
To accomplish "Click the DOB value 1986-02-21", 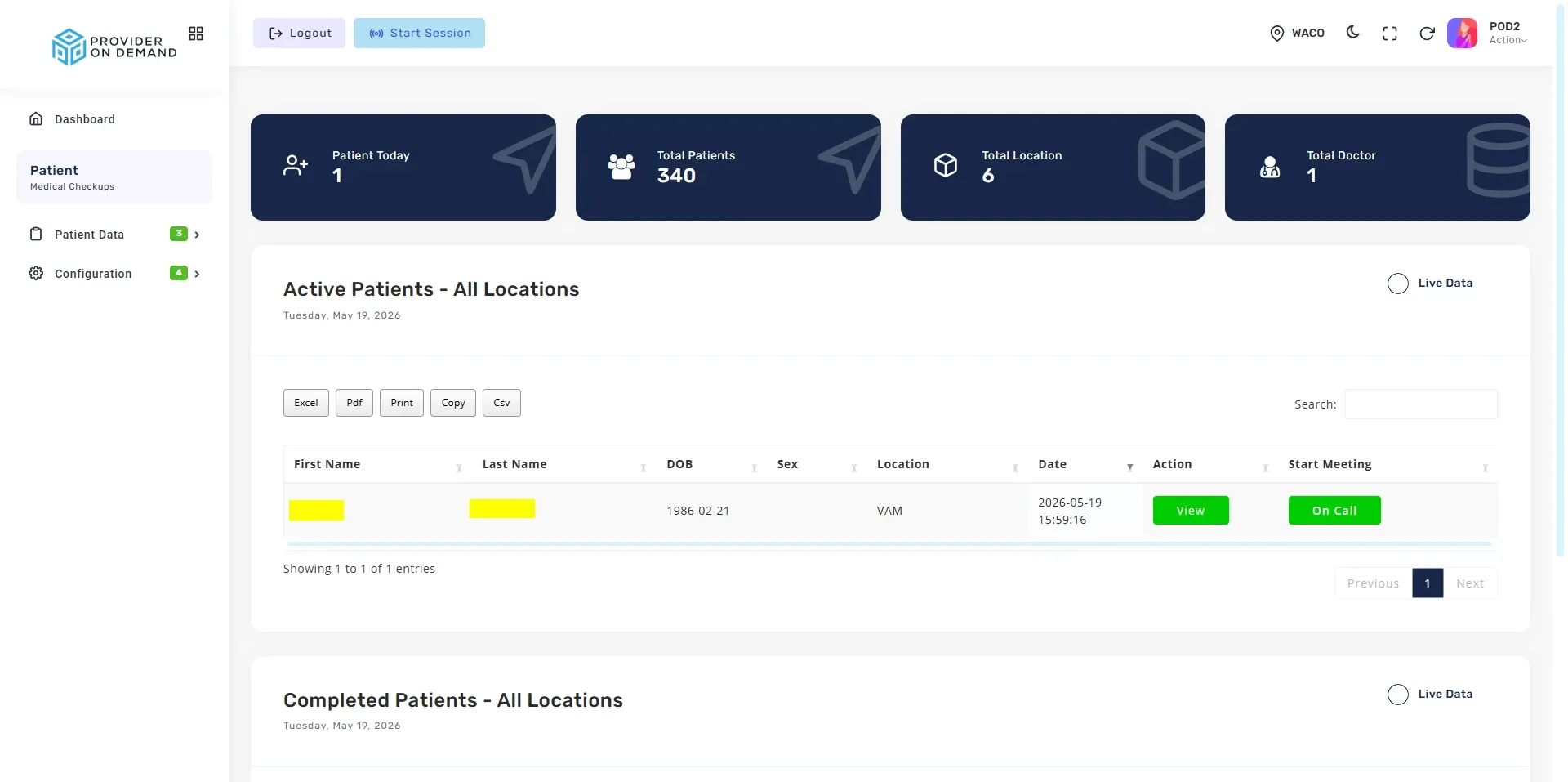I will coord(698,511).
